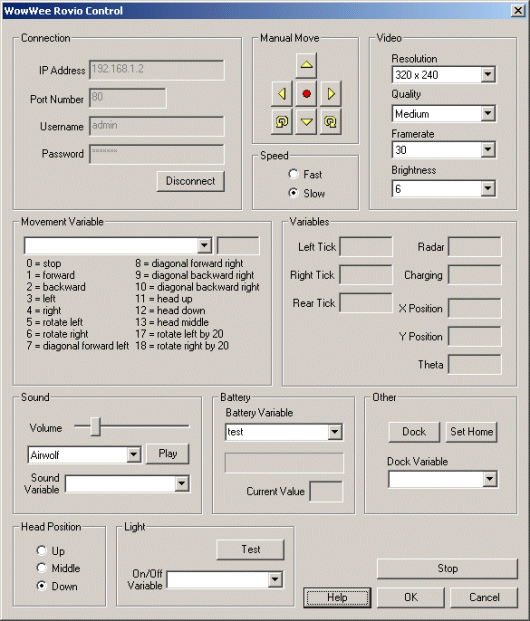
Task: Click the '0 = stop' legend text
Action: click(44, 263)
